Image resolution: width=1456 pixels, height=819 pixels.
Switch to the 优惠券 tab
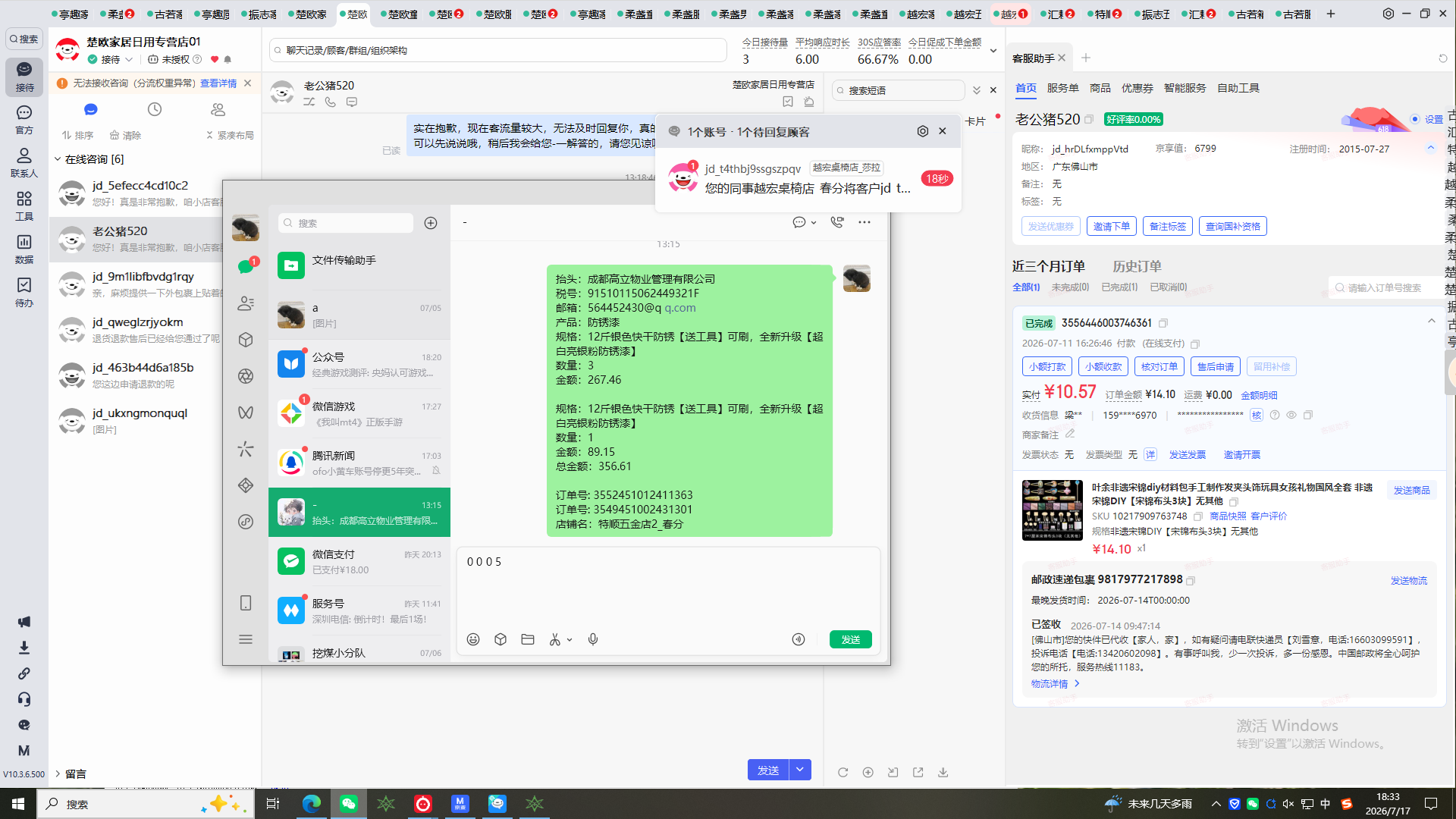click(x=1137, y=88)
